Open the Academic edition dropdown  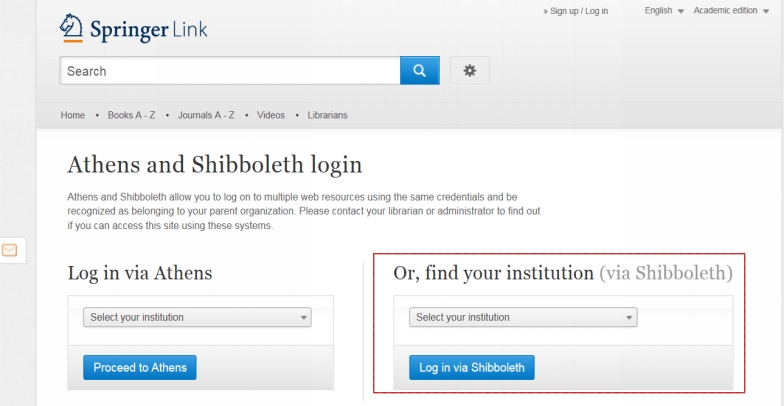tap(731, 10)
